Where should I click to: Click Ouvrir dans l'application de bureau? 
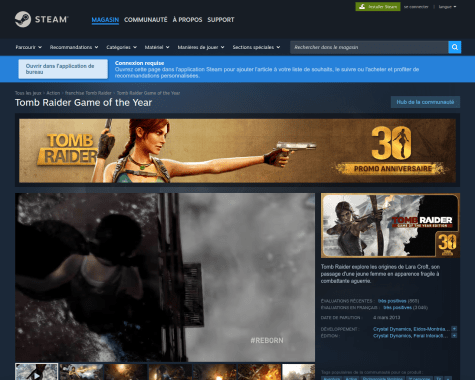63,69
